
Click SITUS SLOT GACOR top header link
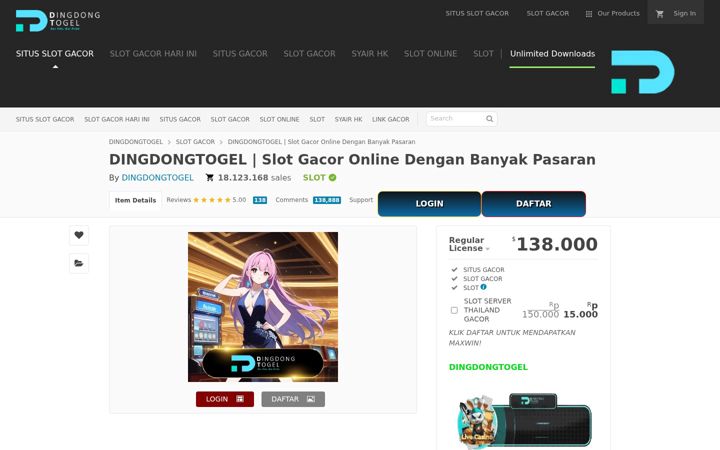tap(477, 13)
